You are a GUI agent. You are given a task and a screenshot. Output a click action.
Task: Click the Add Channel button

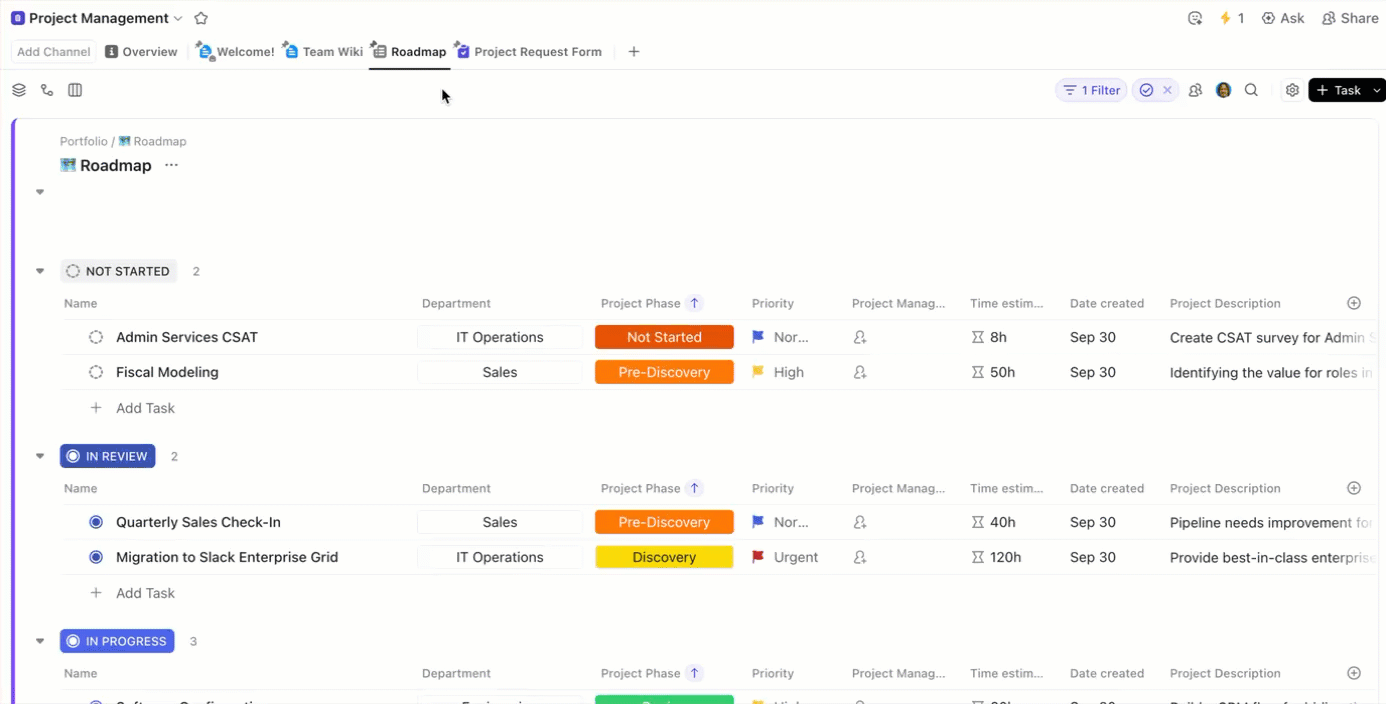[52, 51]
